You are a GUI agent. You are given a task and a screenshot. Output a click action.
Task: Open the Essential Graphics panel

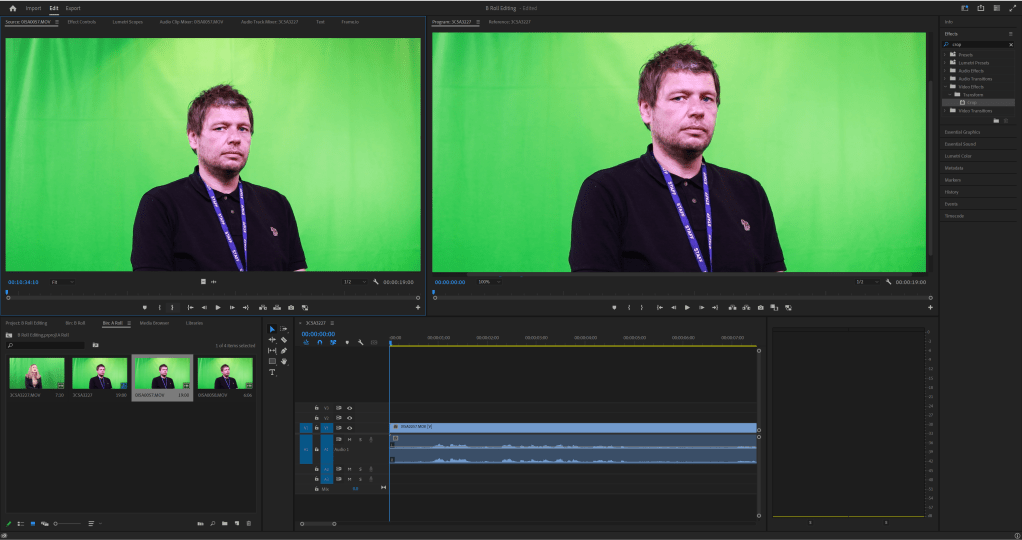click(962, 132)
